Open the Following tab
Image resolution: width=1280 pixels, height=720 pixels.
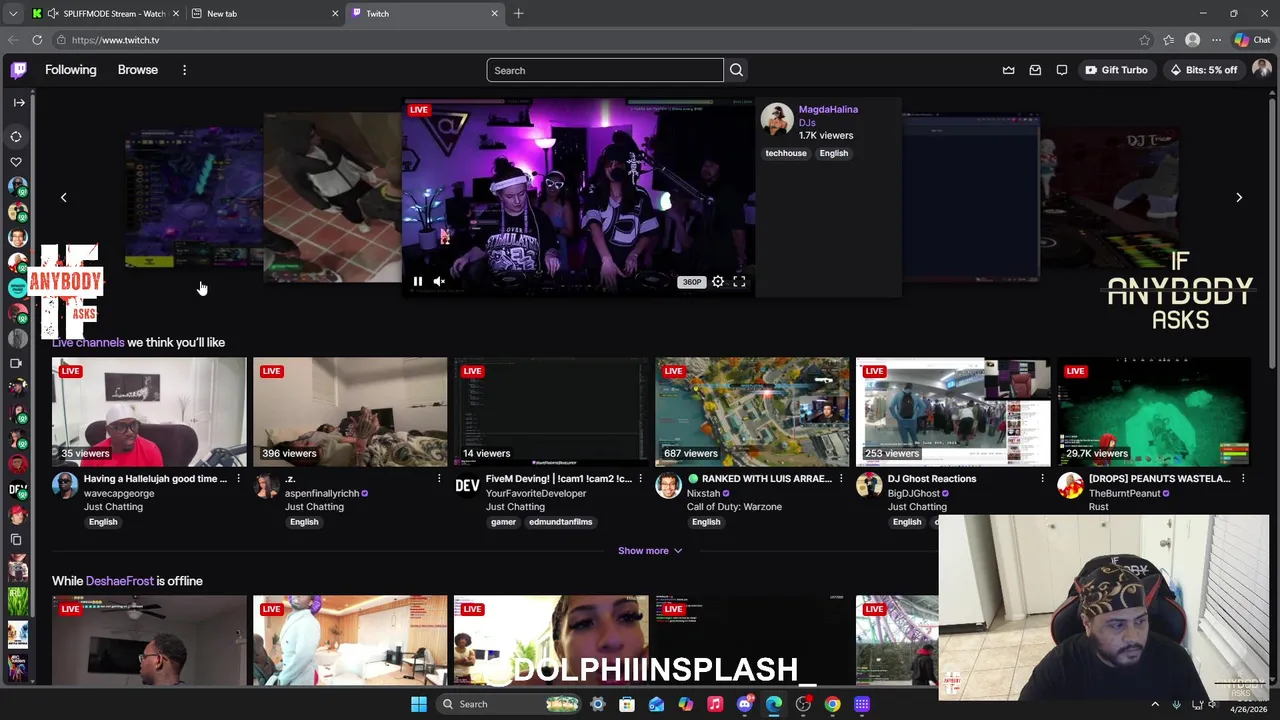click(x=71, y=70)
